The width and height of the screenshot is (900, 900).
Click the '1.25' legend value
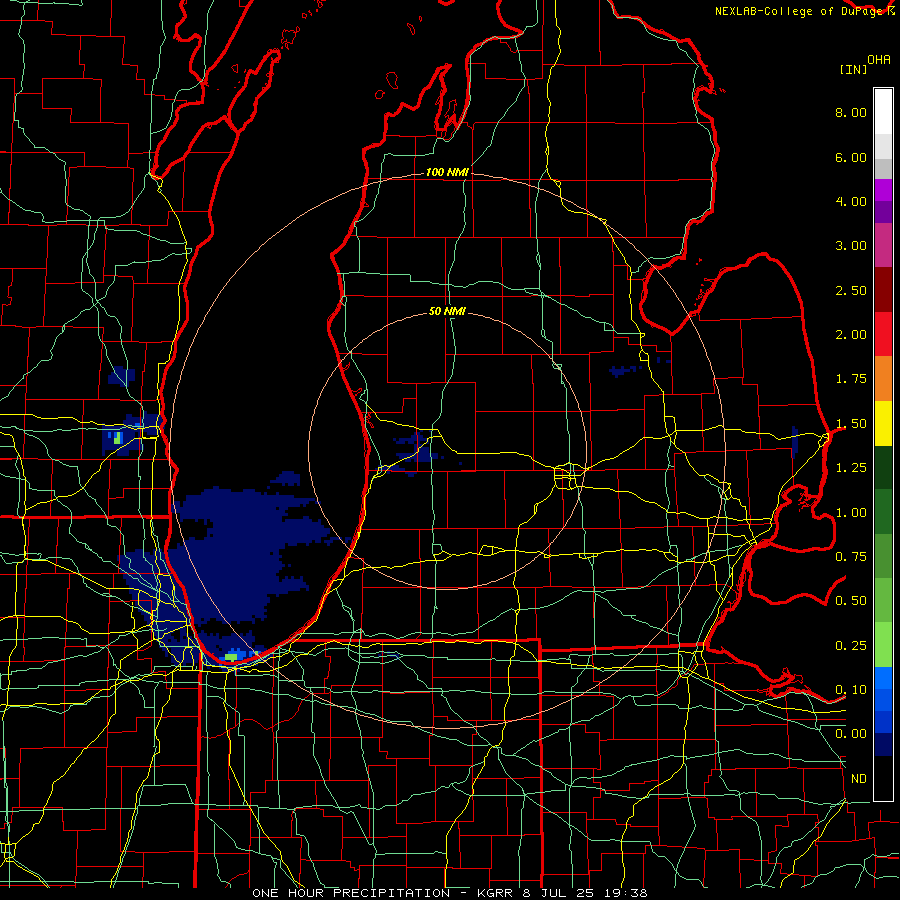(851, 468)
